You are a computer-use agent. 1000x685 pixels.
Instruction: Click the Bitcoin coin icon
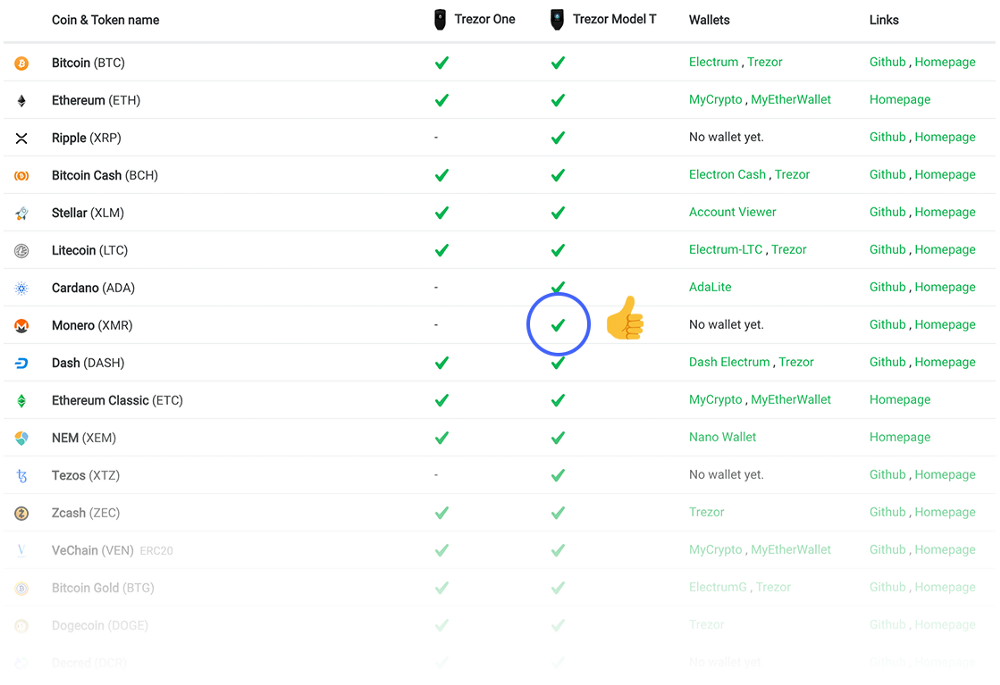pos(21,63)
